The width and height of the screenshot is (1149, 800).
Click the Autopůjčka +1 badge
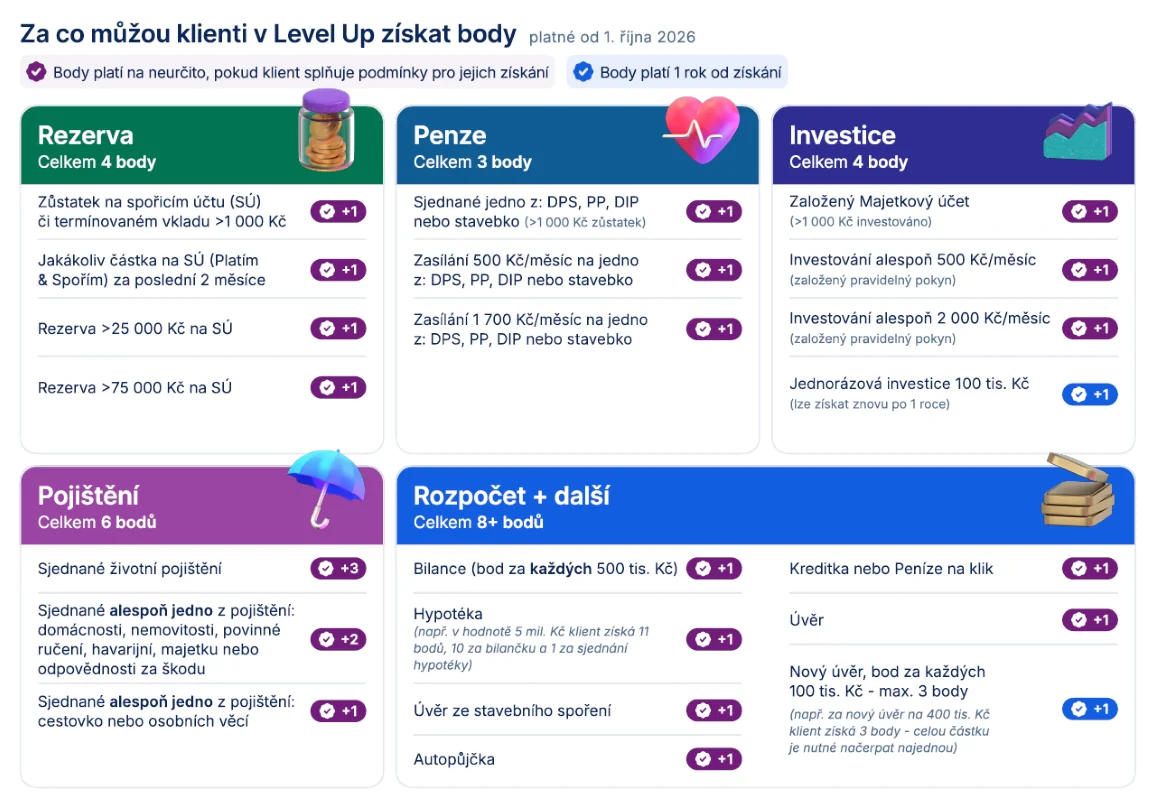(x=714, y=759)
